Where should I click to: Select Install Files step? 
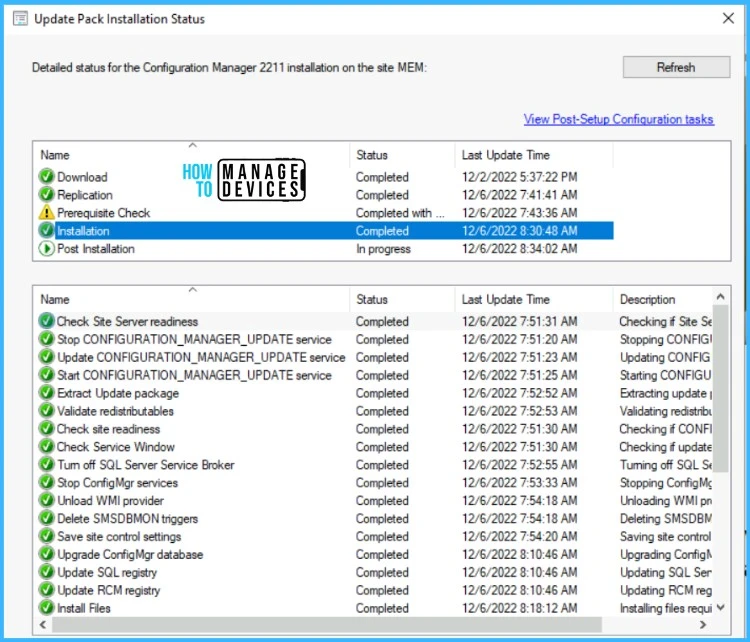pos(375,608)
